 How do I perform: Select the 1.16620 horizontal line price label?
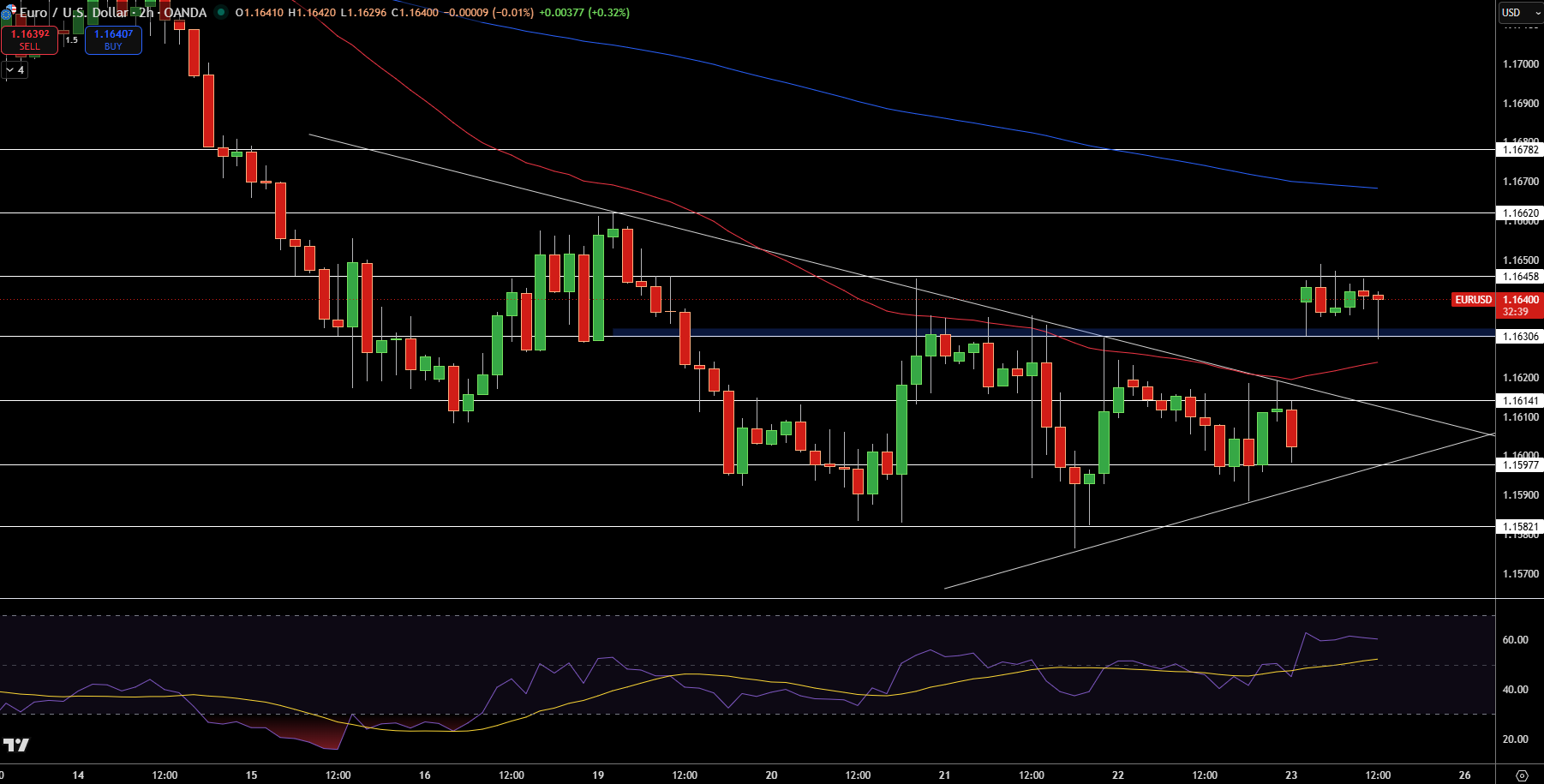click(x=1521, y=213)
